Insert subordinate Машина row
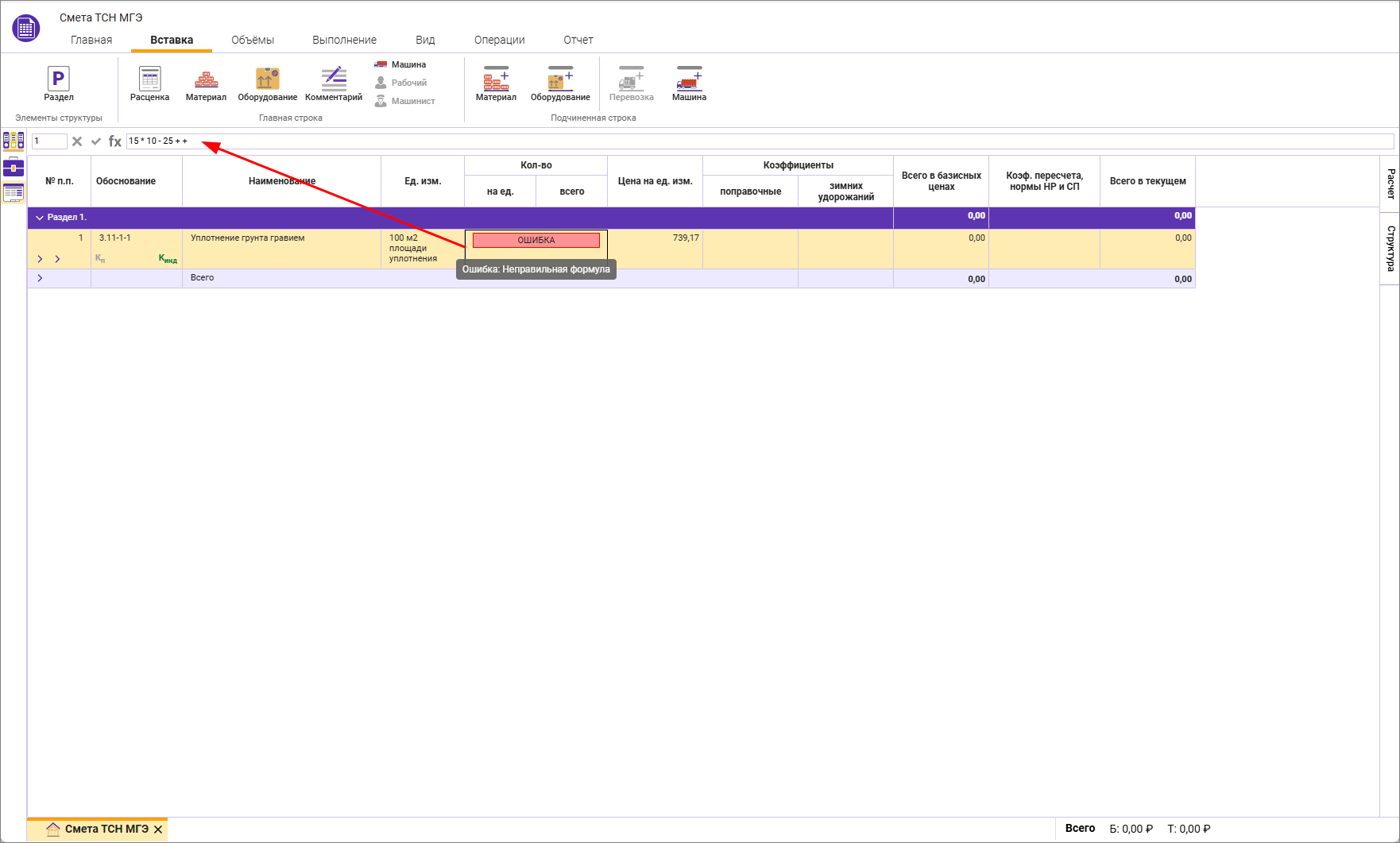Screen dimensions: 1400x843 coord(689,84)
